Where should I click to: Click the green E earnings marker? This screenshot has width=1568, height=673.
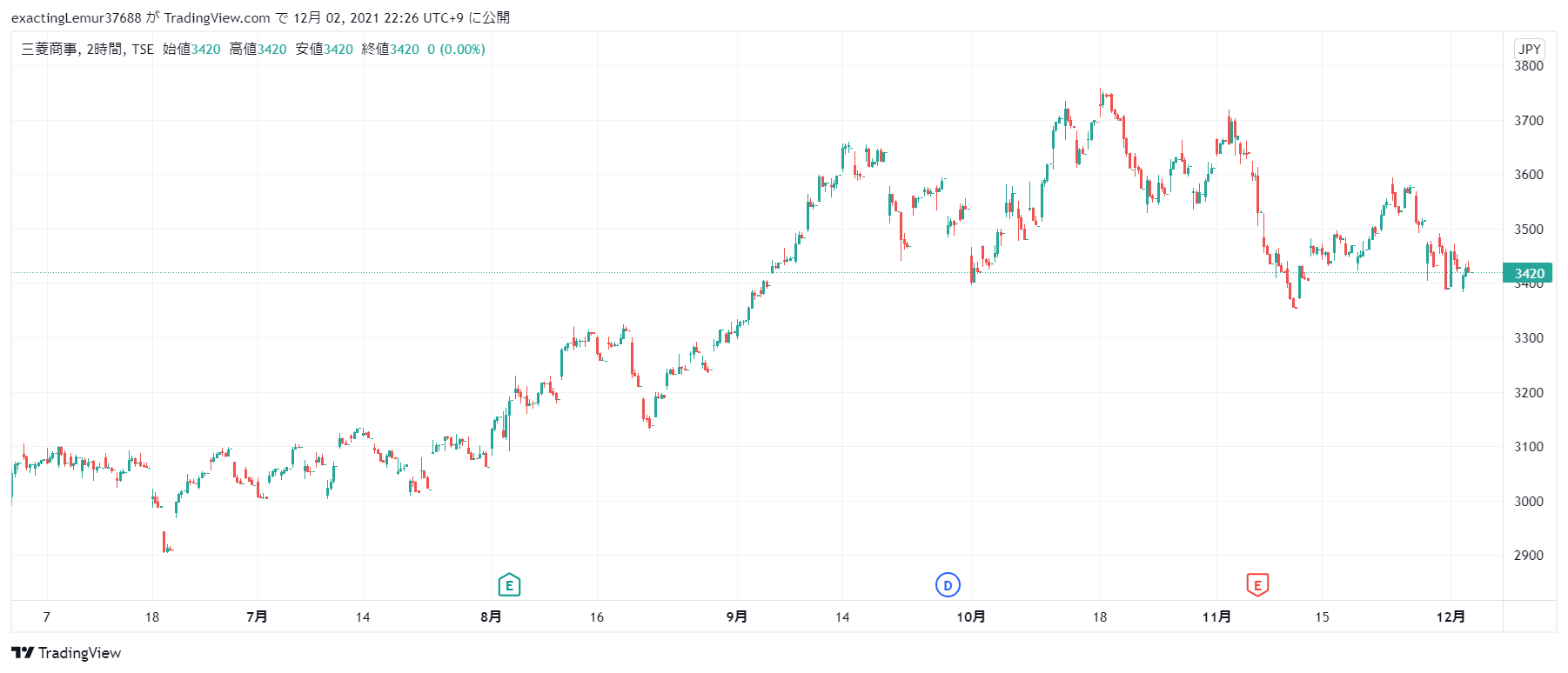509,585
